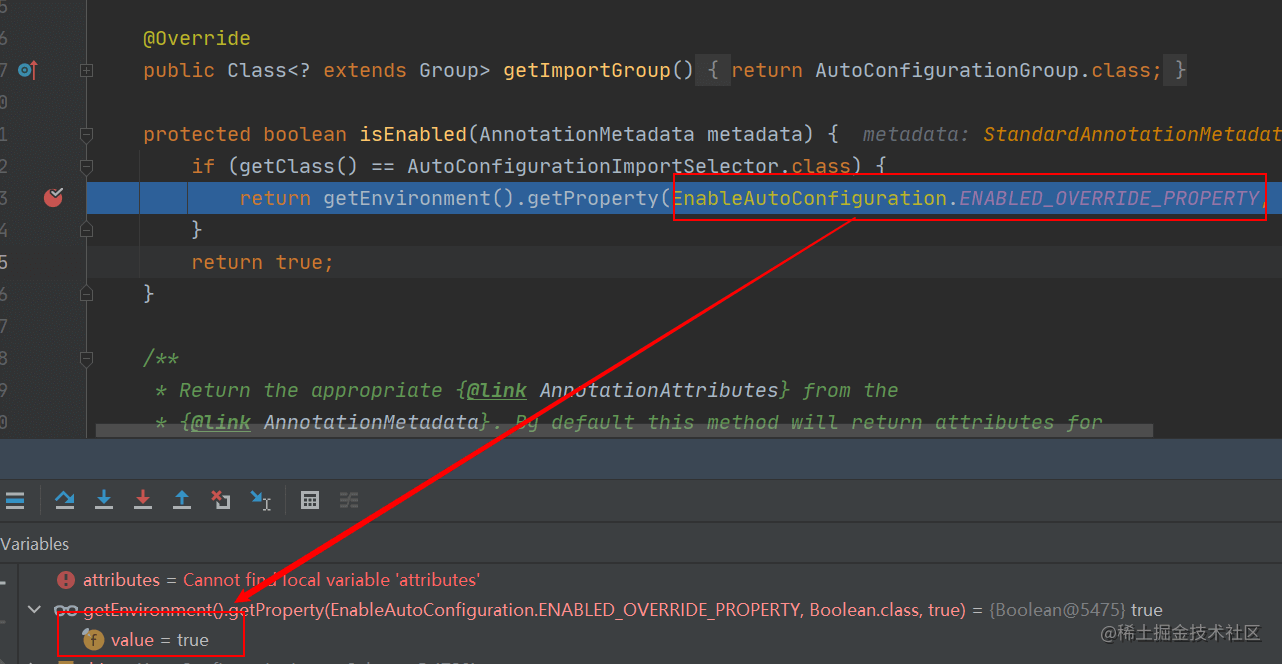Screen dimensions: 1282x664
Task: Click the AnnotationAttributes javadoc link
Action: (x=658, y=390)
